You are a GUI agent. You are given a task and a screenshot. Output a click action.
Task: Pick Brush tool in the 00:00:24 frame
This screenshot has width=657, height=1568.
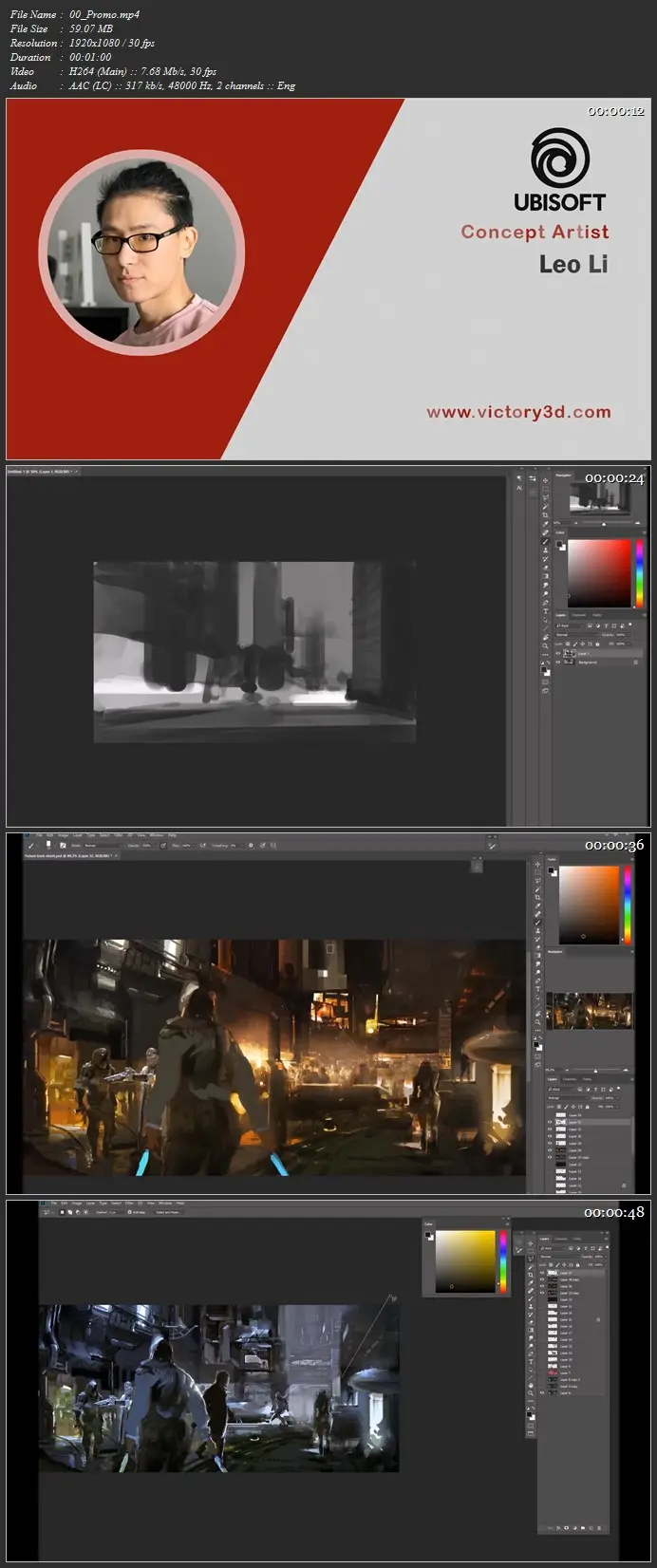pyautogui.click(x=546, y=542)
